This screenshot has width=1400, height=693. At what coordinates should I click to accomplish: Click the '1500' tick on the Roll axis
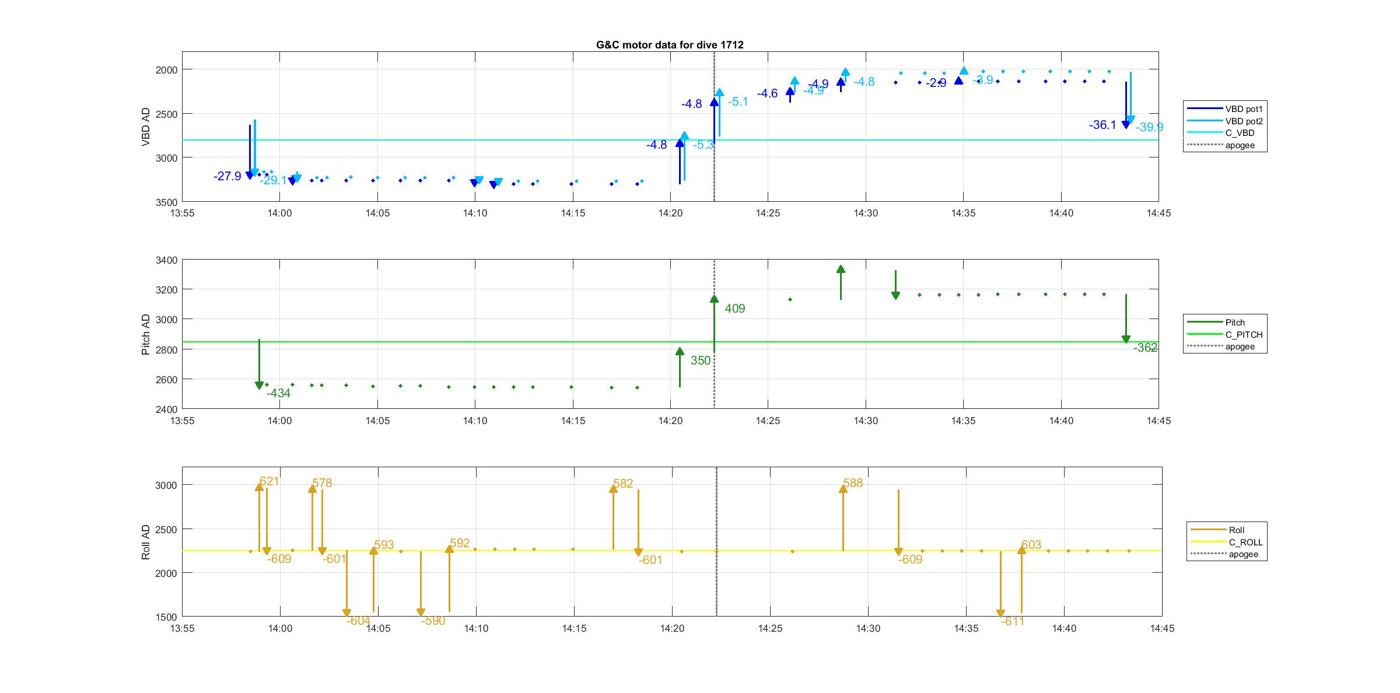coord(166,617)
